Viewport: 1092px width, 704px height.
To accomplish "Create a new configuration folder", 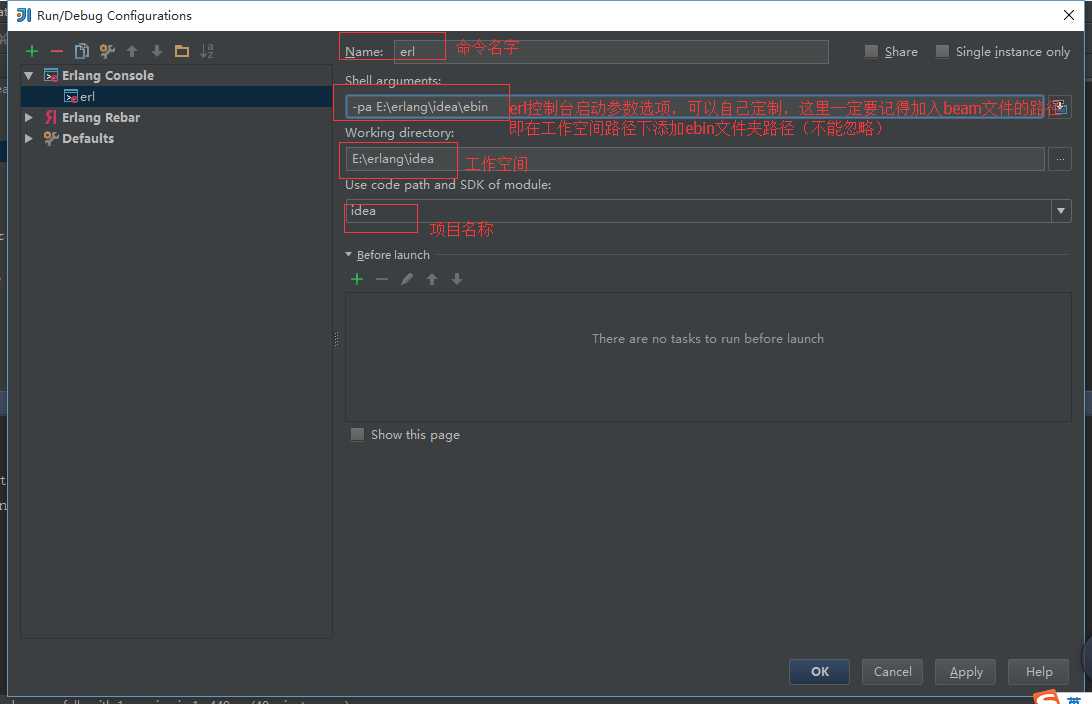I will pos(182,51).
